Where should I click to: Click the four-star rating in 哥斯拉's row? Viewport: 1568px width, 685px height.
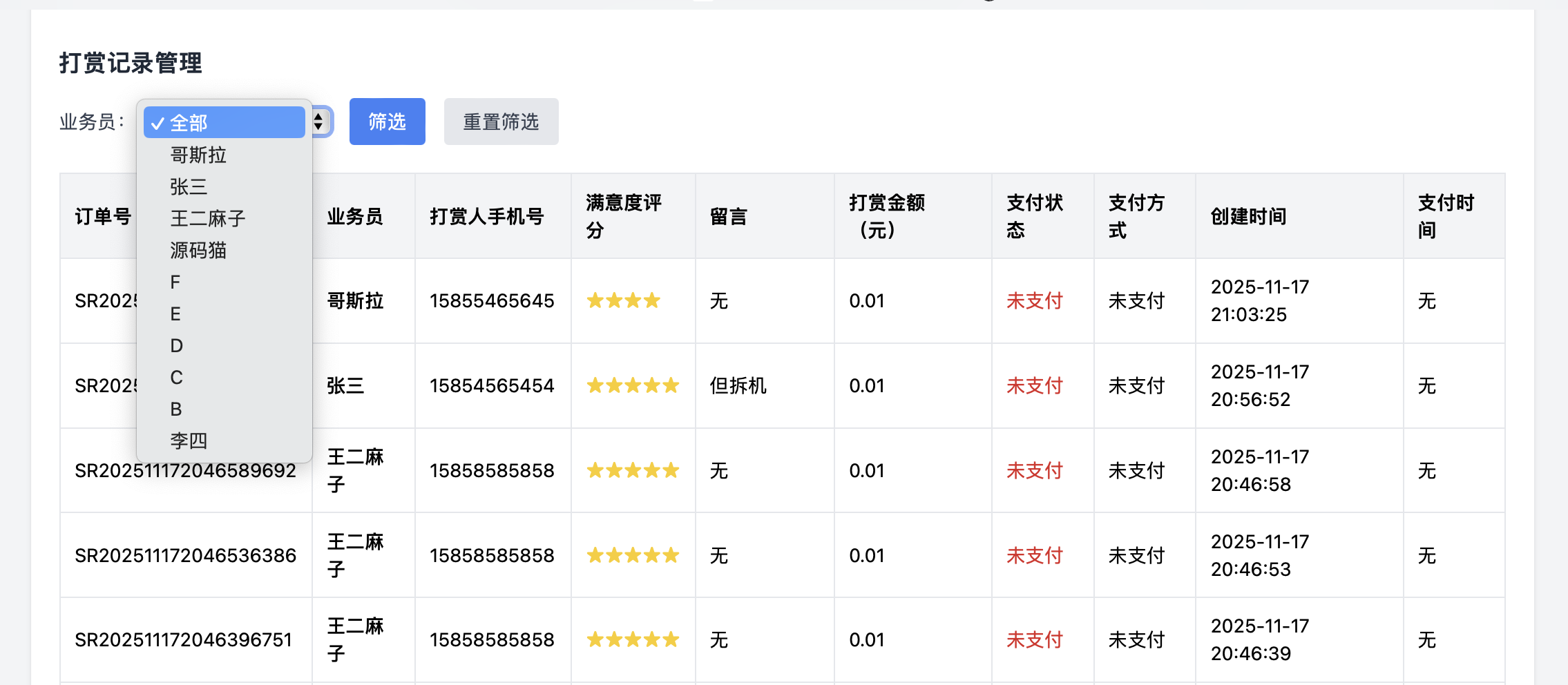click(622, 300)
